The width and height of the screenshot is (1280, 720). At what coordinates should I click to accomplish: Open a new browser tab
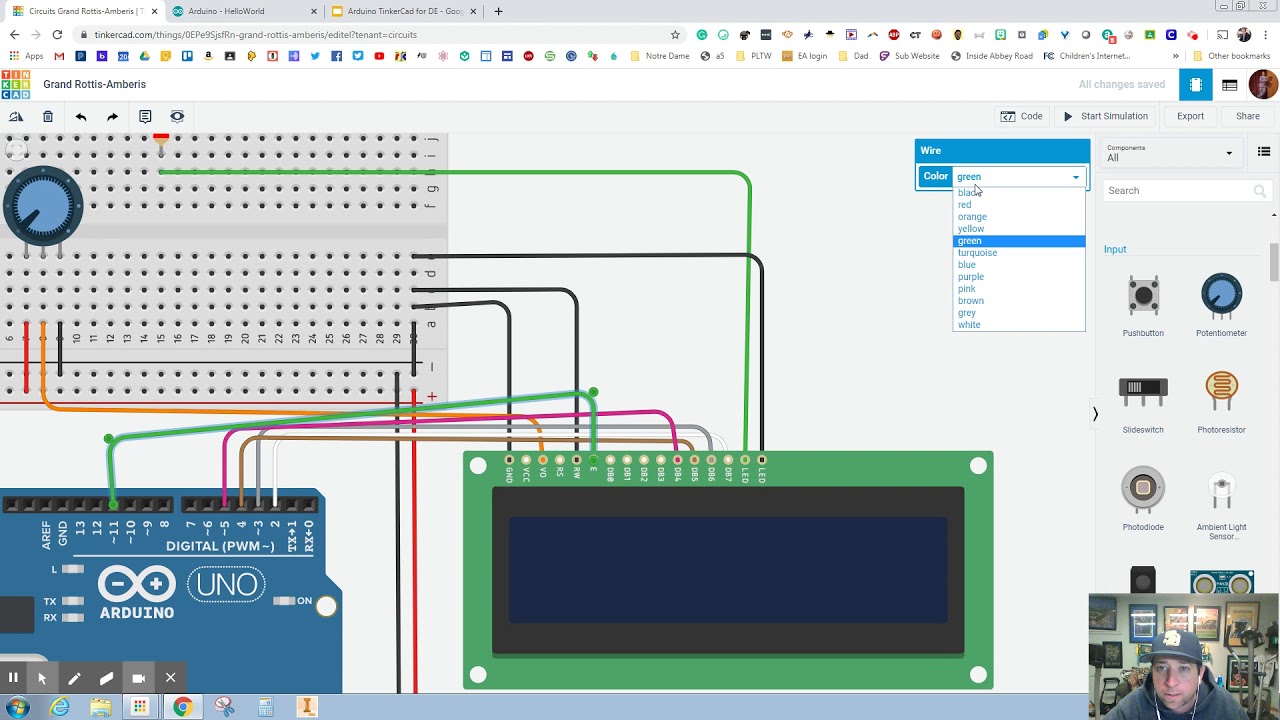(x=498, y=11)
